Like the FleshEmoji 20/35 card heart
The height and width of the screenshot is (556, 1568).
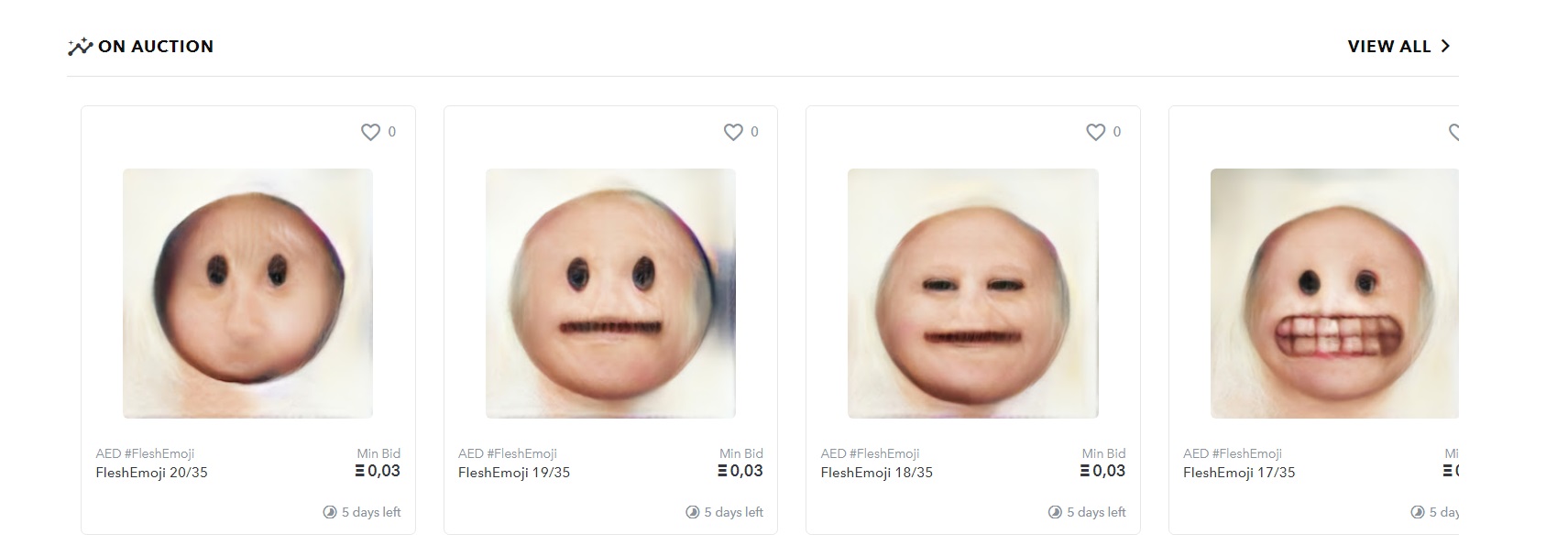click(370, 132)
